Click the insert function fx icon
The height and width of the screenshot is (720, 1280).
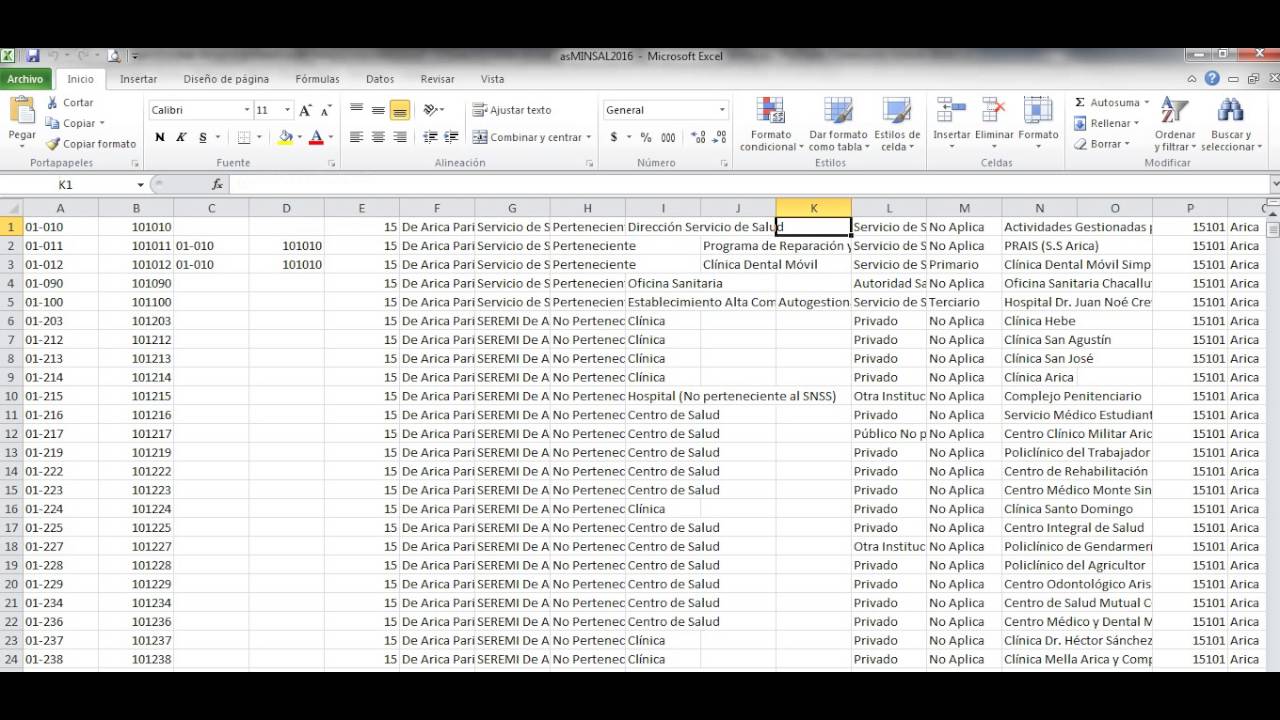pyautogui.click(x=217, y=184)
